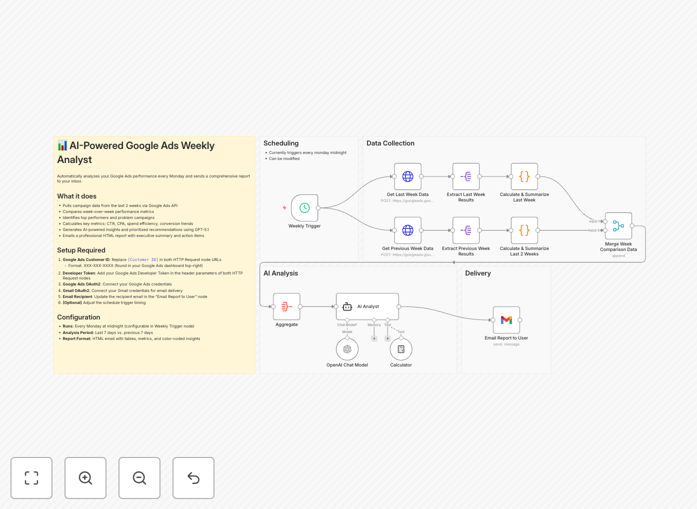Click the 'Can be modified' bullet text

[x=284, y=159]
